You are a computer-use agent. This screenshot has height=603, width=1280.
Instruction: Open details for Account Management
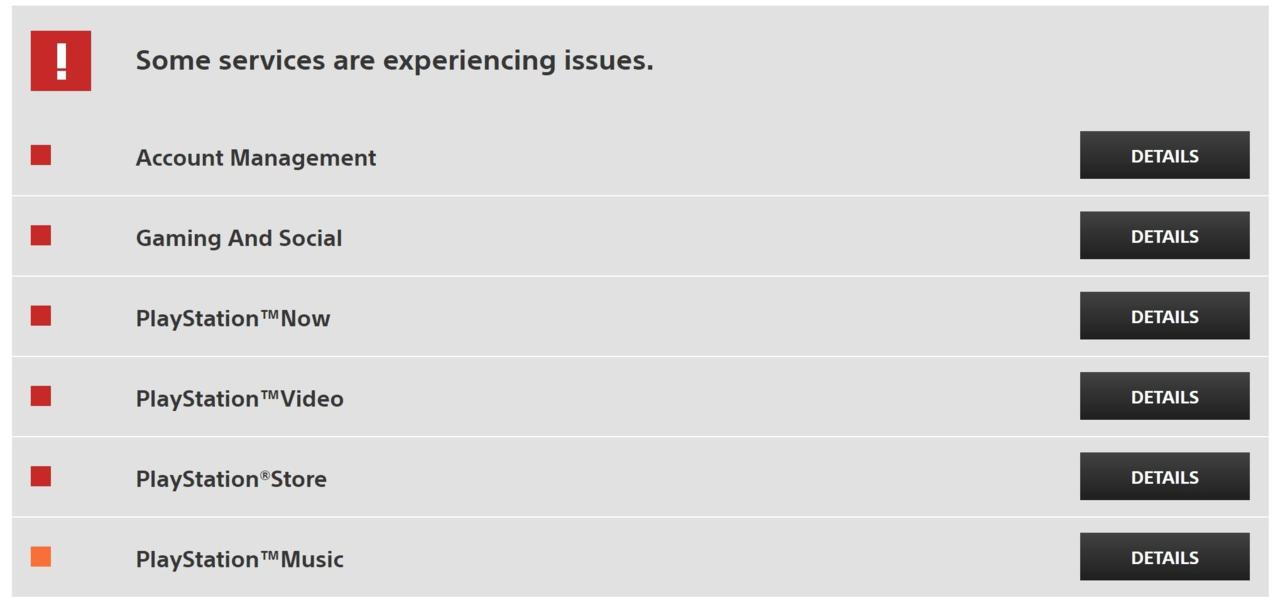click(1164, 155)
